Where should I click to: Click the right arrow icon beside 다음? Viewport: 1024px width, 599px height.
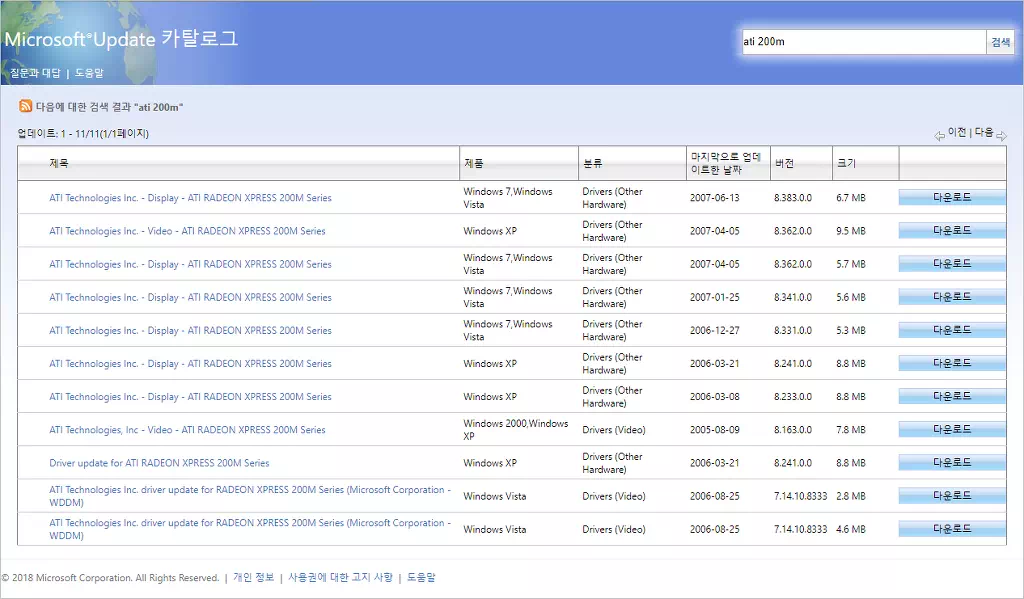[1001, 136]
